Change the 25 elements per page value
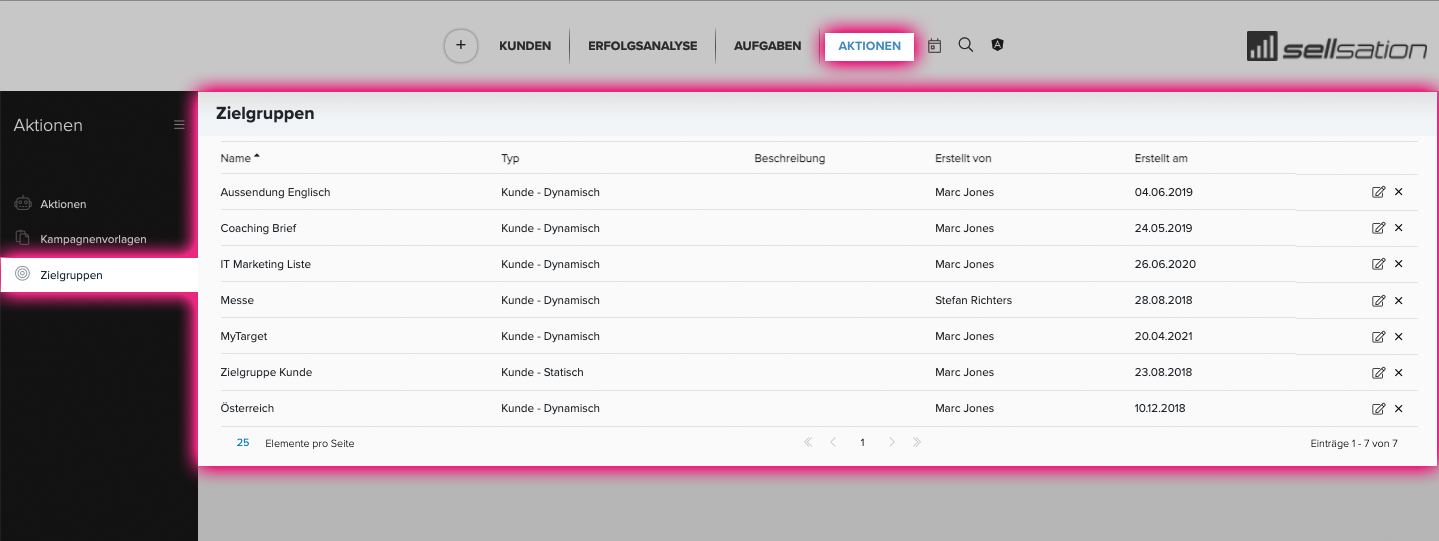Viewport: 1439px width, 541px height. pos(243,442)
